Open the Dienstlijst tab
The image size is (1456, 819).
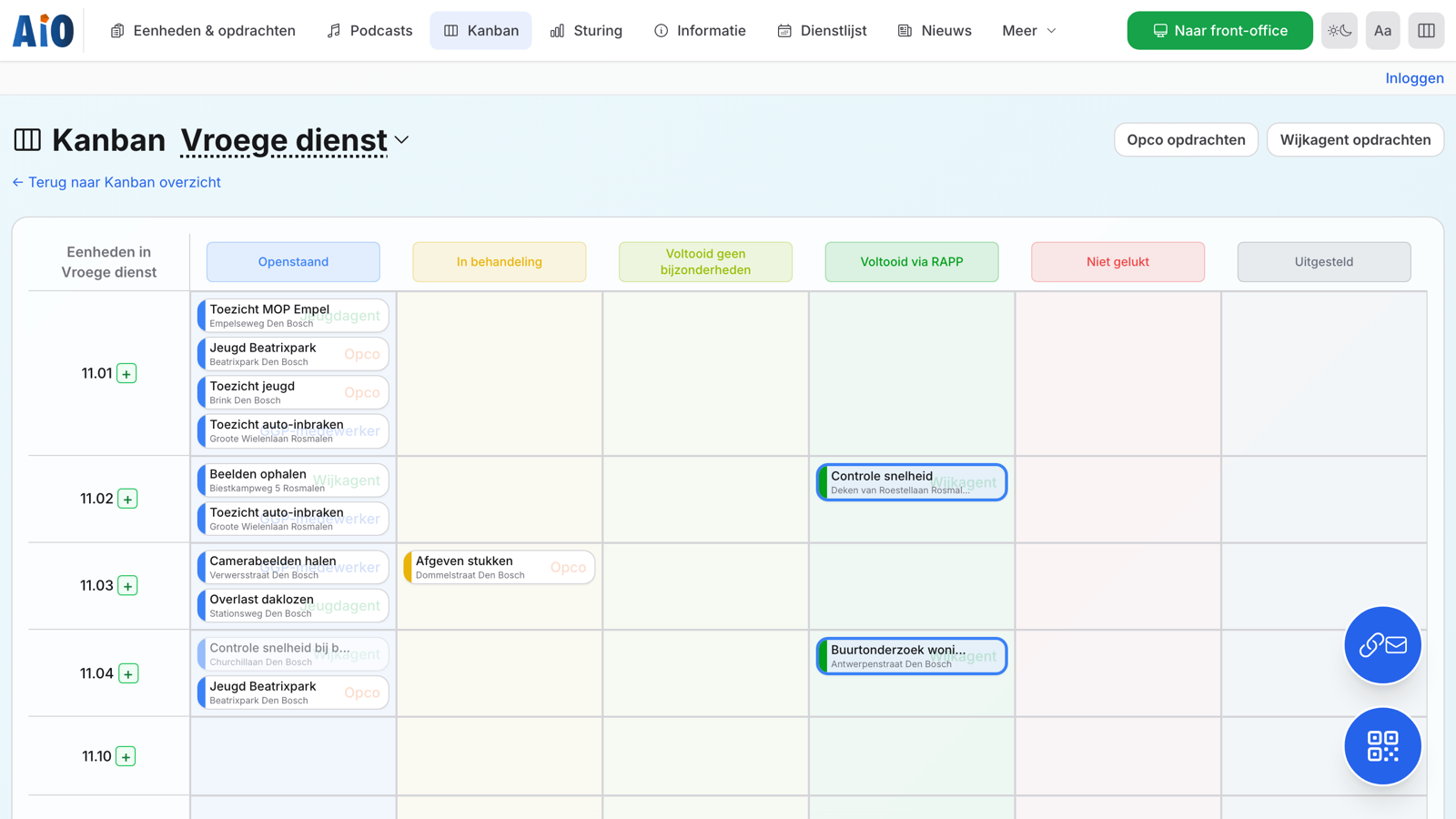tap(822, 31)
